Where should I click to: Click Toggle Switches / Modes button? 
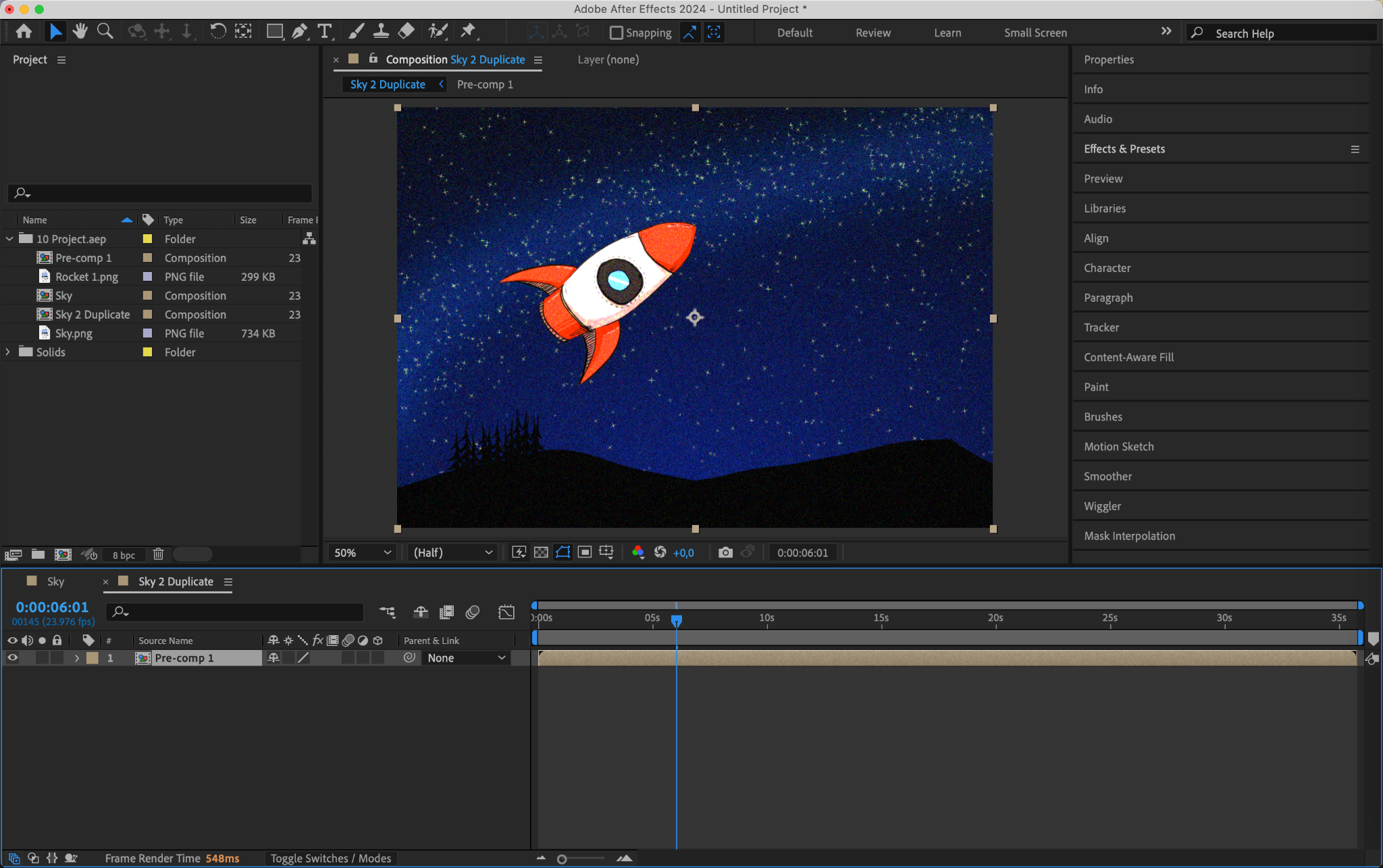pos(330,859)
